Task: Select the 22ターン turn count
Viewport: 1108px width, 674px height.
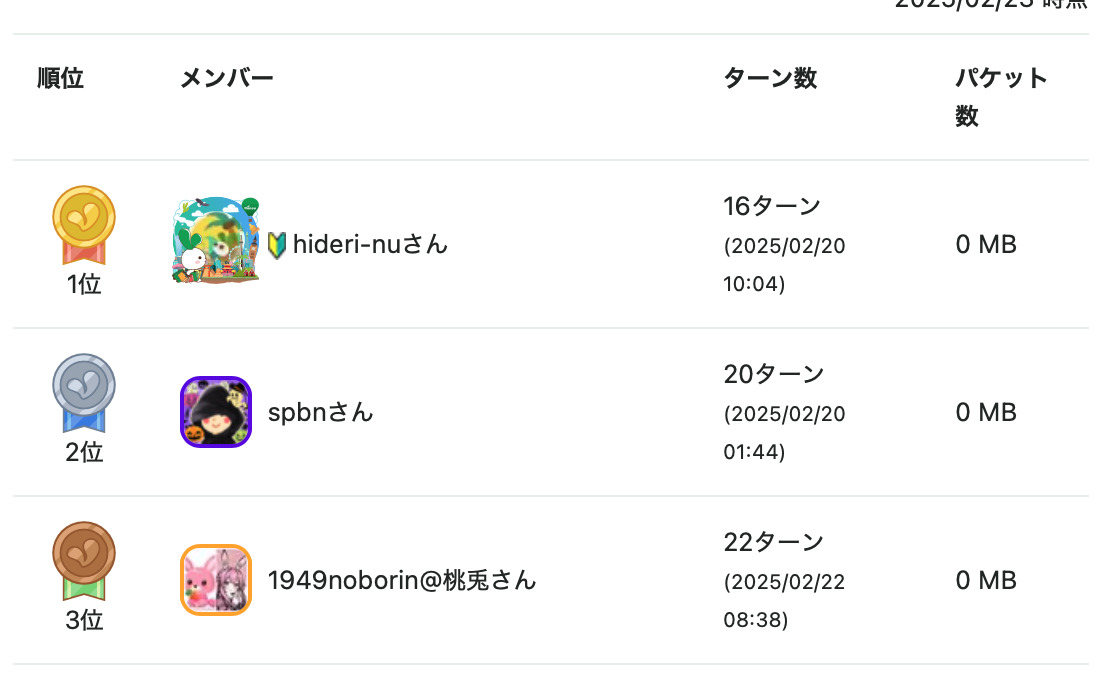Action: (773, 543)
